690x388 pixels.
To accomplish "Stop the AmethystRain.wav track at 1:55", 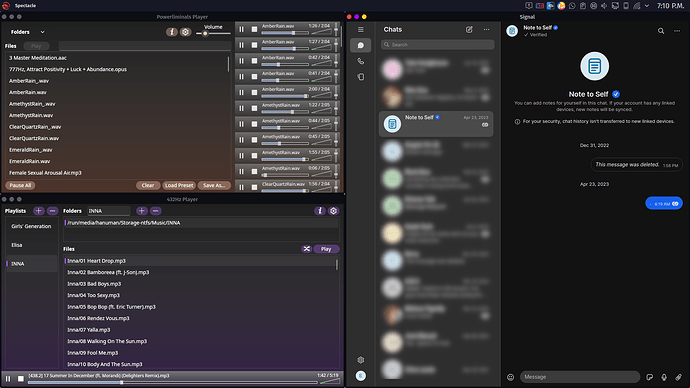I will click(254, 156).
